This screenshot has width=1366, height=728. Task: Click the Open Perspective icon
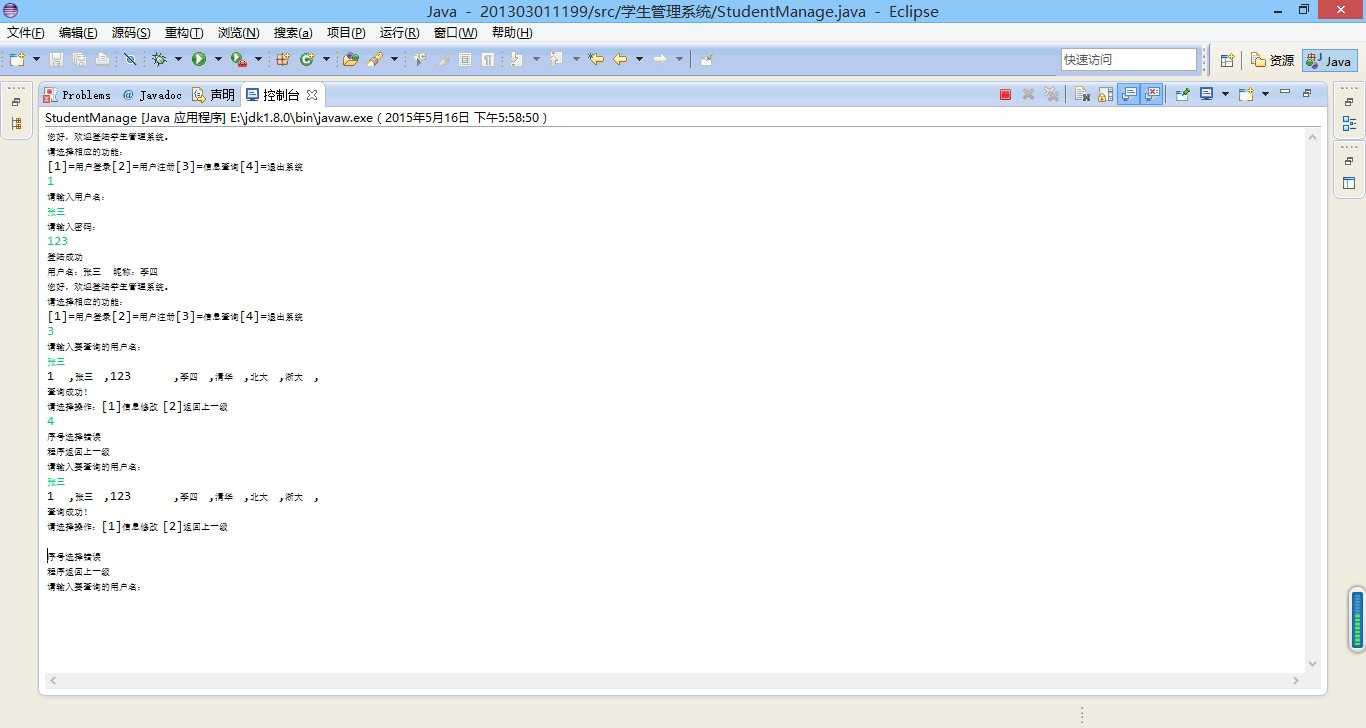[1227, 60]
